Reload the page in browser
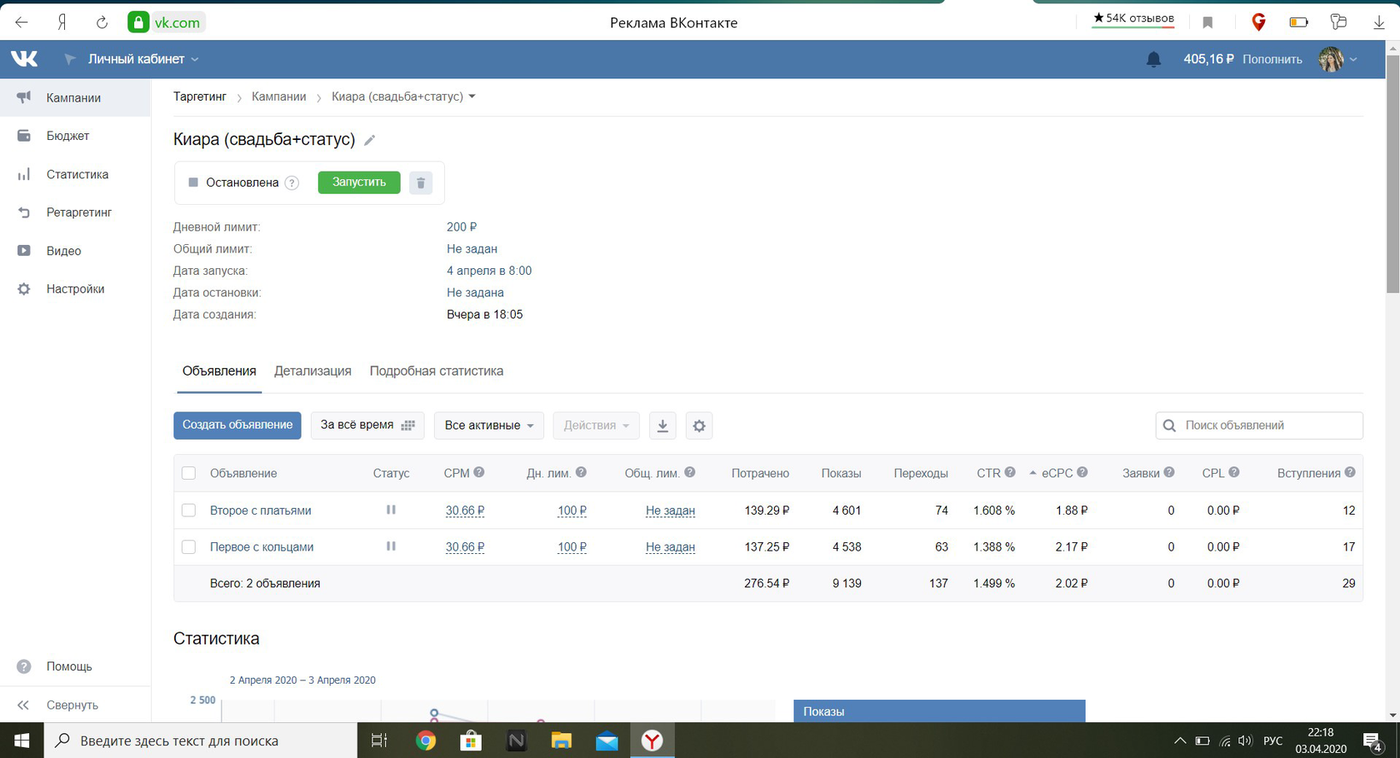This screenshot has width=1400, height=758. [x=101, y=22]
